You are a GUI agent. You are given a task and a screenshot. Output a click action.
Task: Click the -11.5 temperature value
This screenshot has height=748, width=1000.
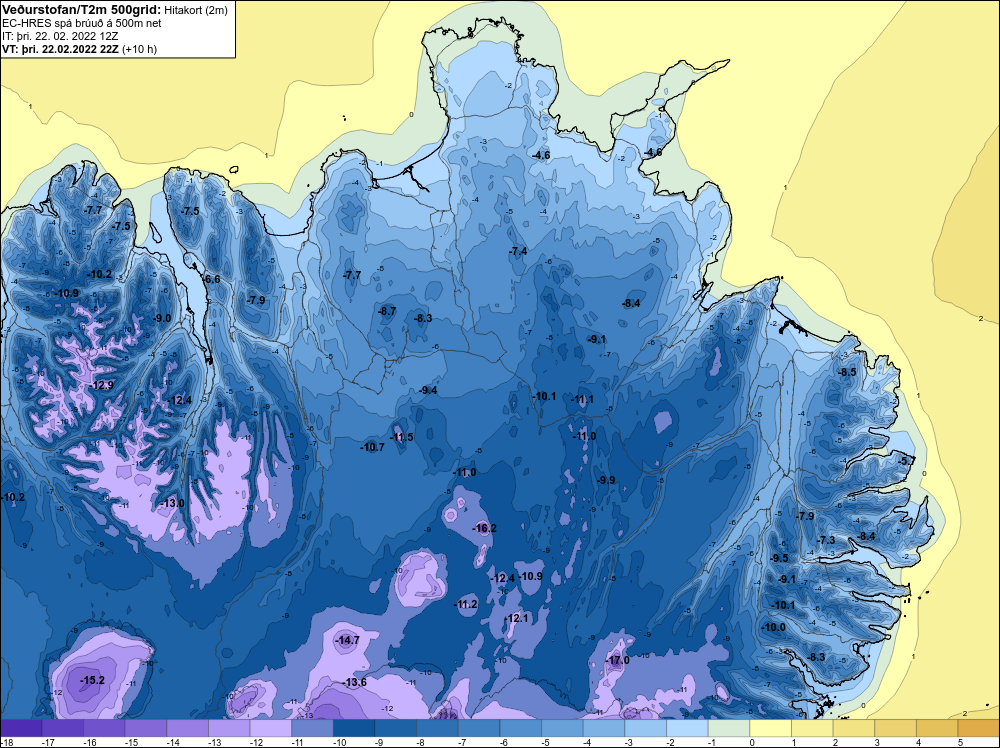(x=402, y=437)
